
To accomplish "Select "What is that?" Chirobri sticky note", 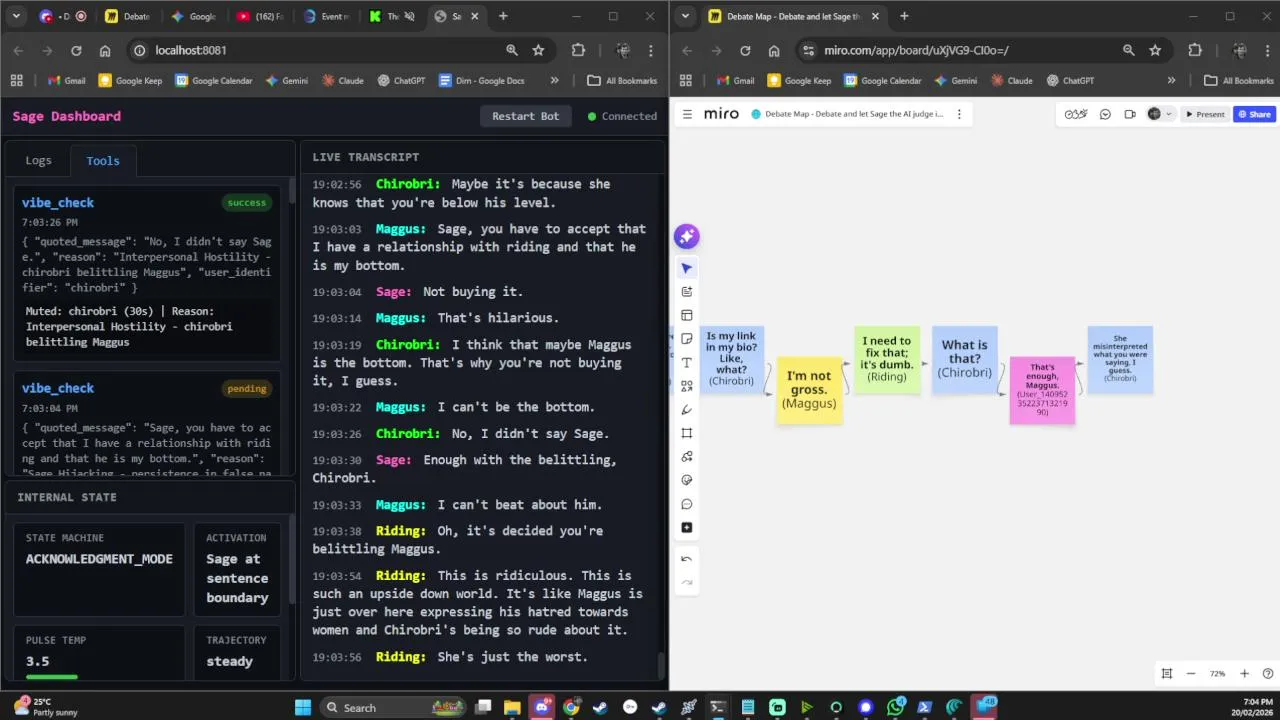I will 965,359.
